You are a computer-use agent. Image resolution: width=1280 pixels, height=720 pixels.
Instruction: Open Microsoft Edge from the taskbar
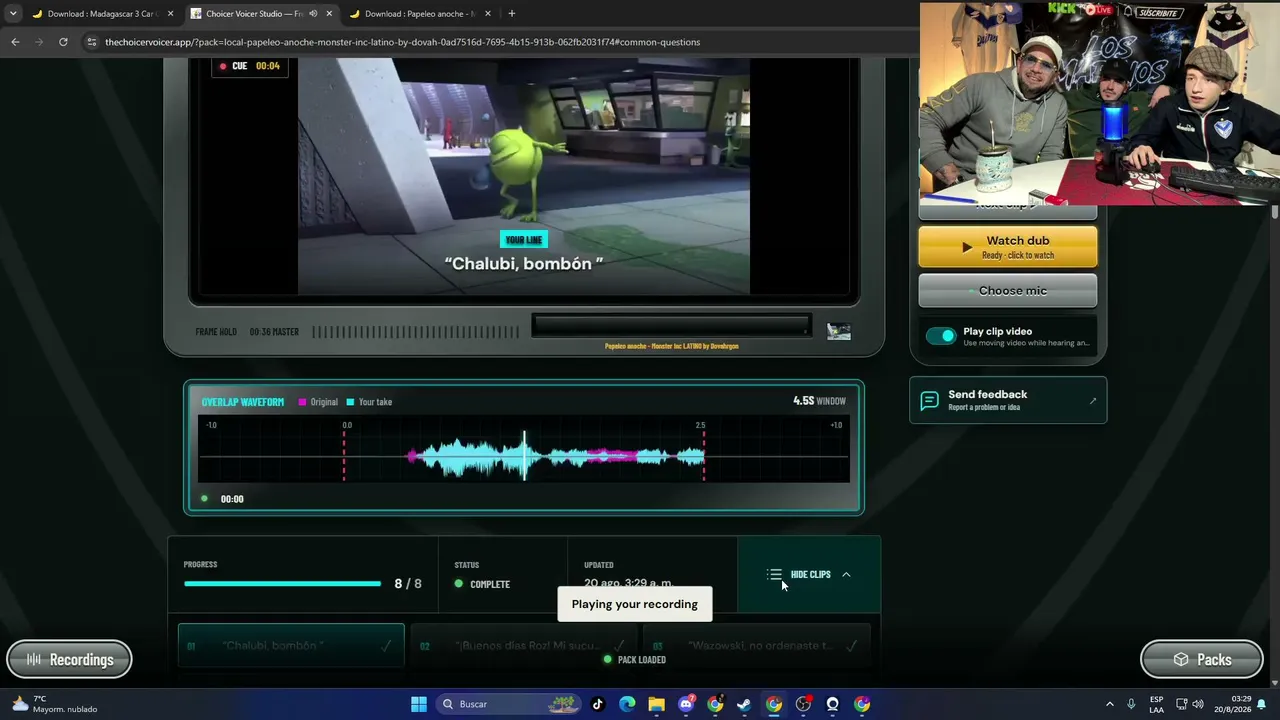coord(627,704)
